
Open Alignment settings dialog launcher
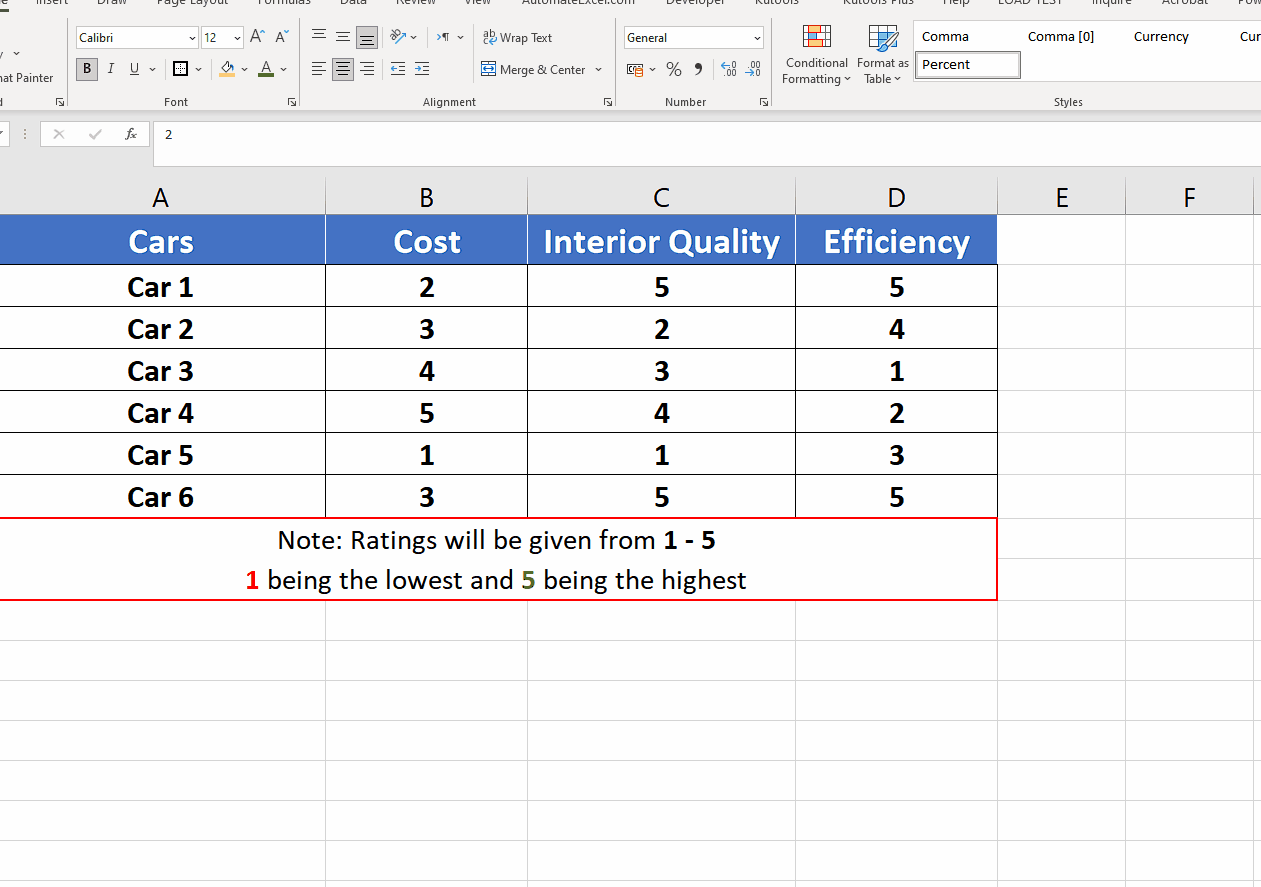(x=608, y=102)
